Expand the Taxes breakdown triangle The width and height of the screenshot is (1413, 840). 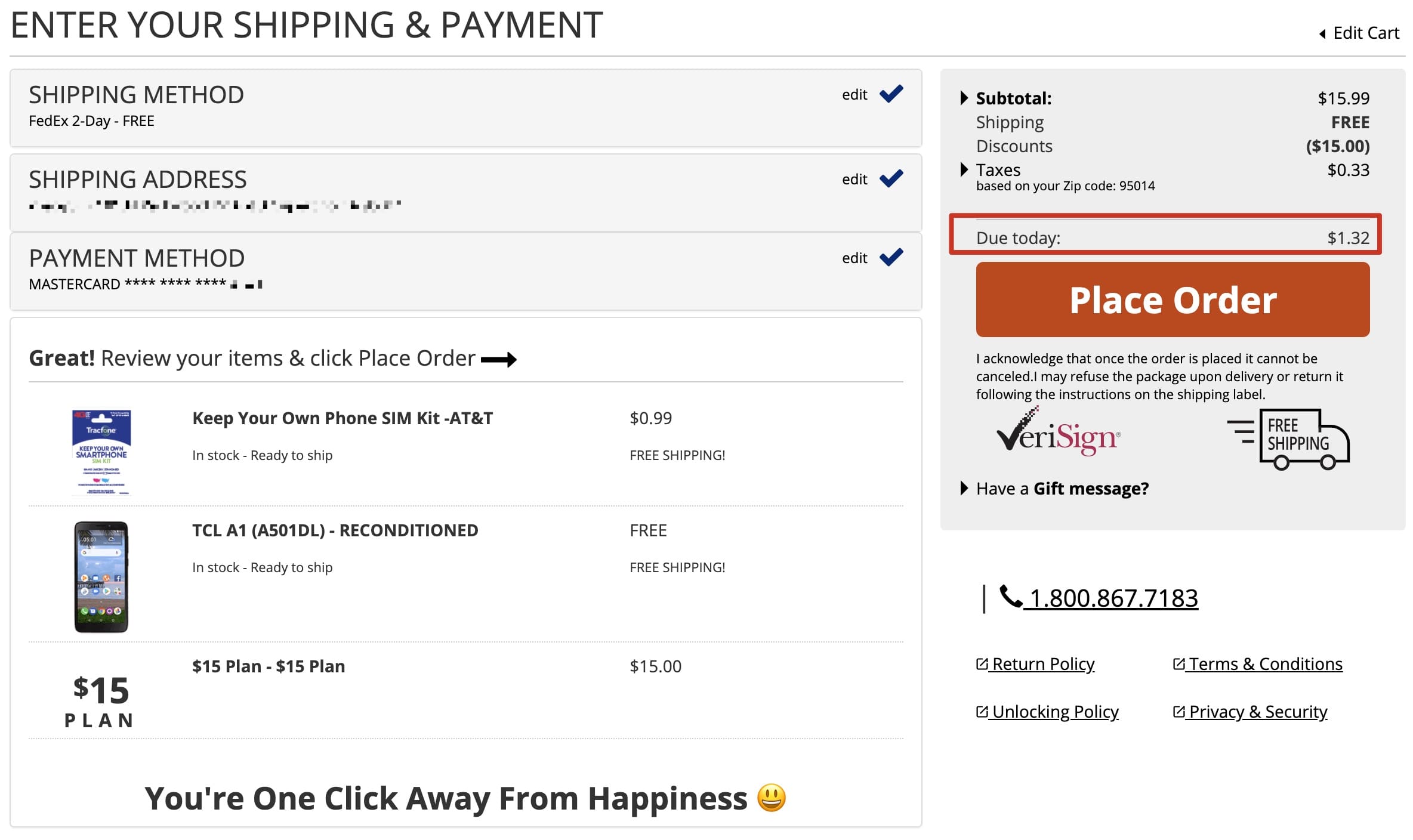[964, 169]
